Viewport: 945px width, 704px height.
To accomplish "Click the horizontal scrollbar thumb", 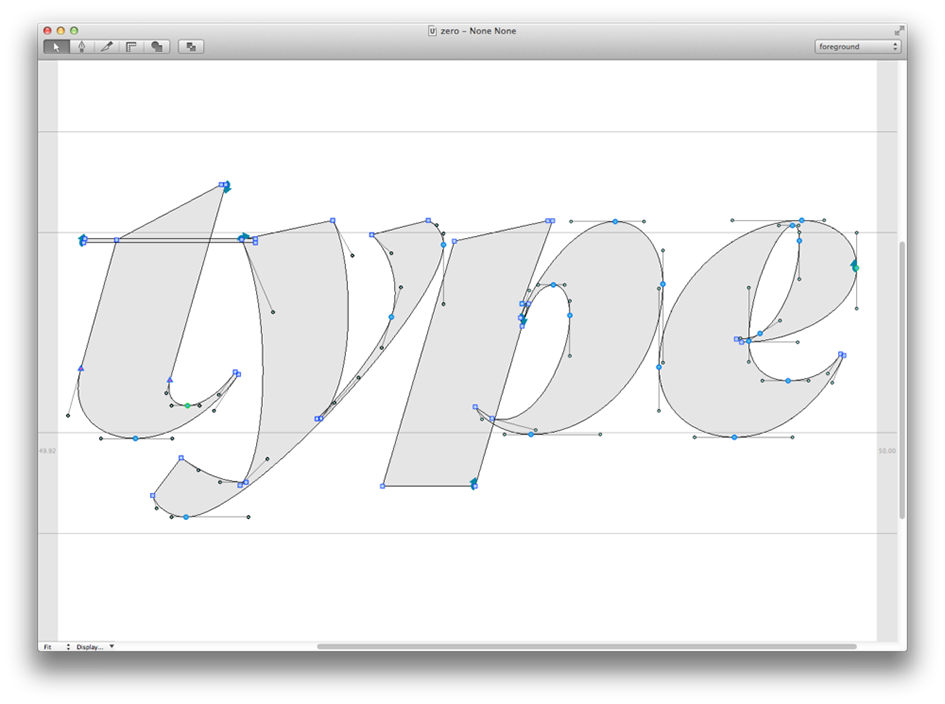I will coord(586,647).
